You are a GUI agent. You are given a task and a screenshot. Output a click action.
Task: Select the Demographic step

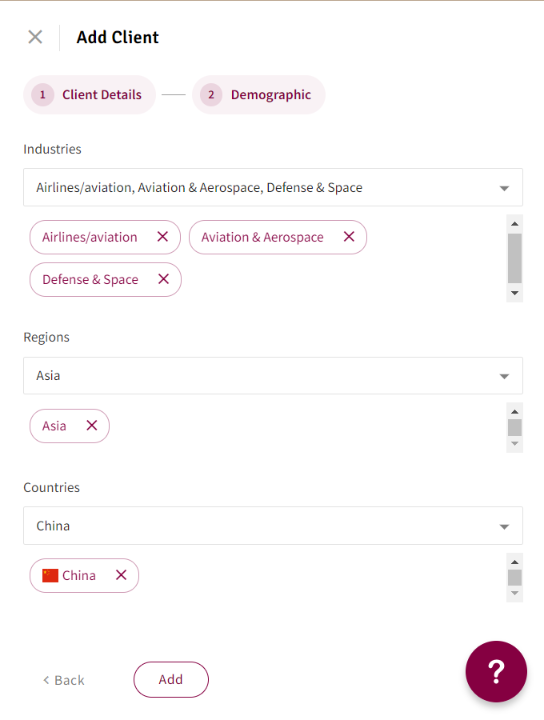pos(258,95)
